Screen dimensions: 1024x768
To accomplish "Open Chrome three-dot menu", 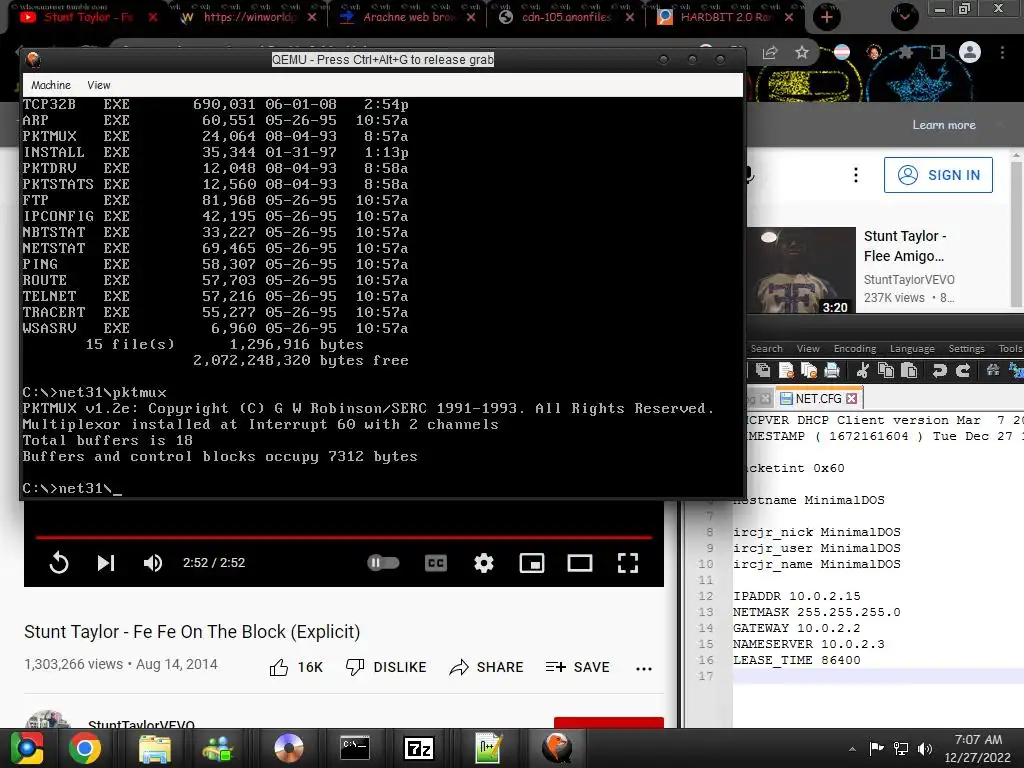I will tap(1002, 52).
